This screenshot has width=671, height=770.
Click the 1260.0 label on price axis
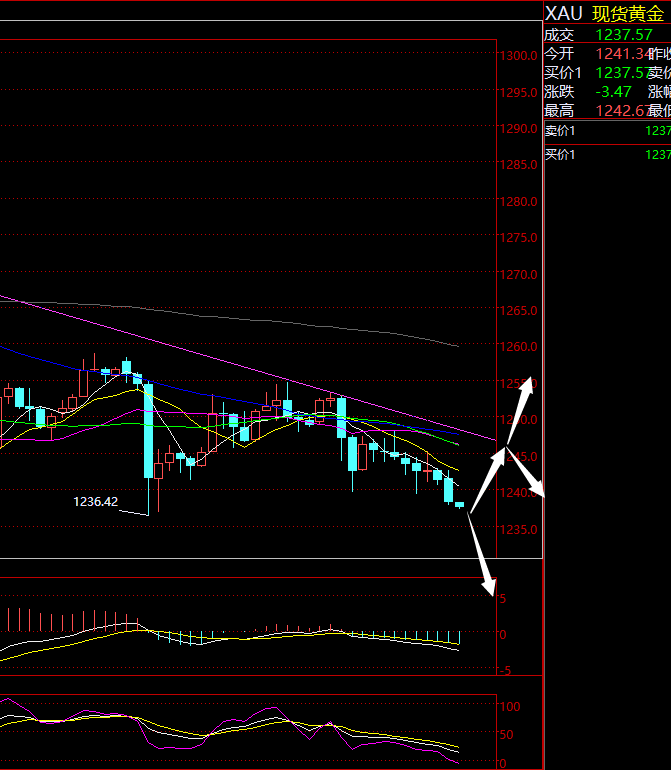(x=520, y=347)
